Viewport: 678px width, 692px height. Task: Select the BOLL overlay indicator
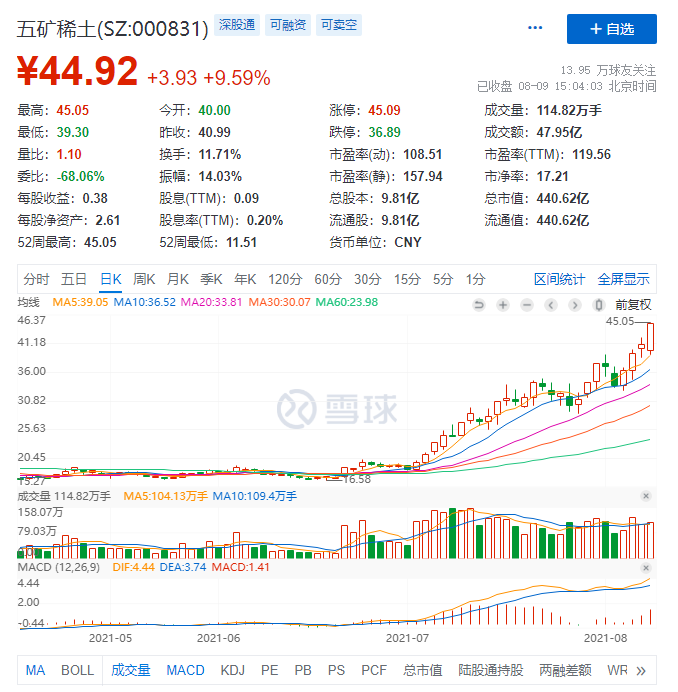(x=77, y=670)
